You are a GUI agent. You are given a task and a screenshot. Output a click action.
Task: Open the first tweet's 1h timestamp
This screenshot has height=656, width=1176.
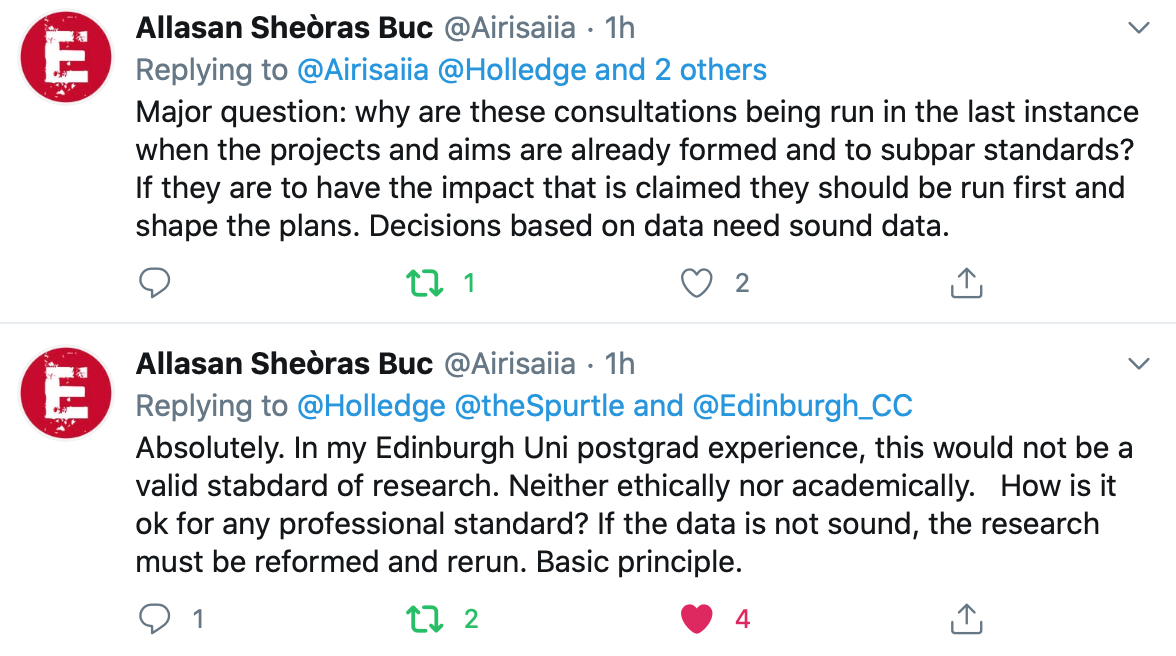pos(620,28)
